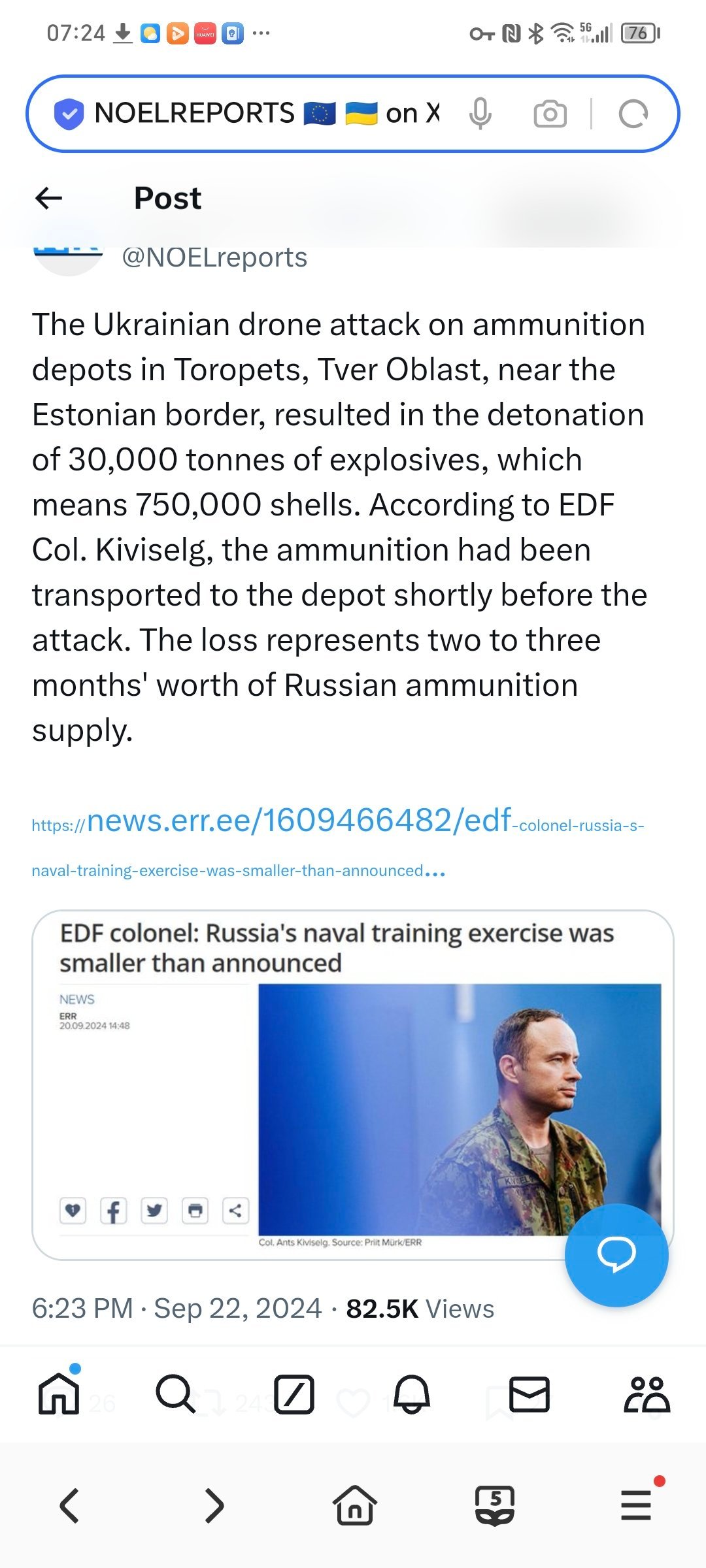Open camera search in address bar
706x1568 pixels.
(550, 114)
